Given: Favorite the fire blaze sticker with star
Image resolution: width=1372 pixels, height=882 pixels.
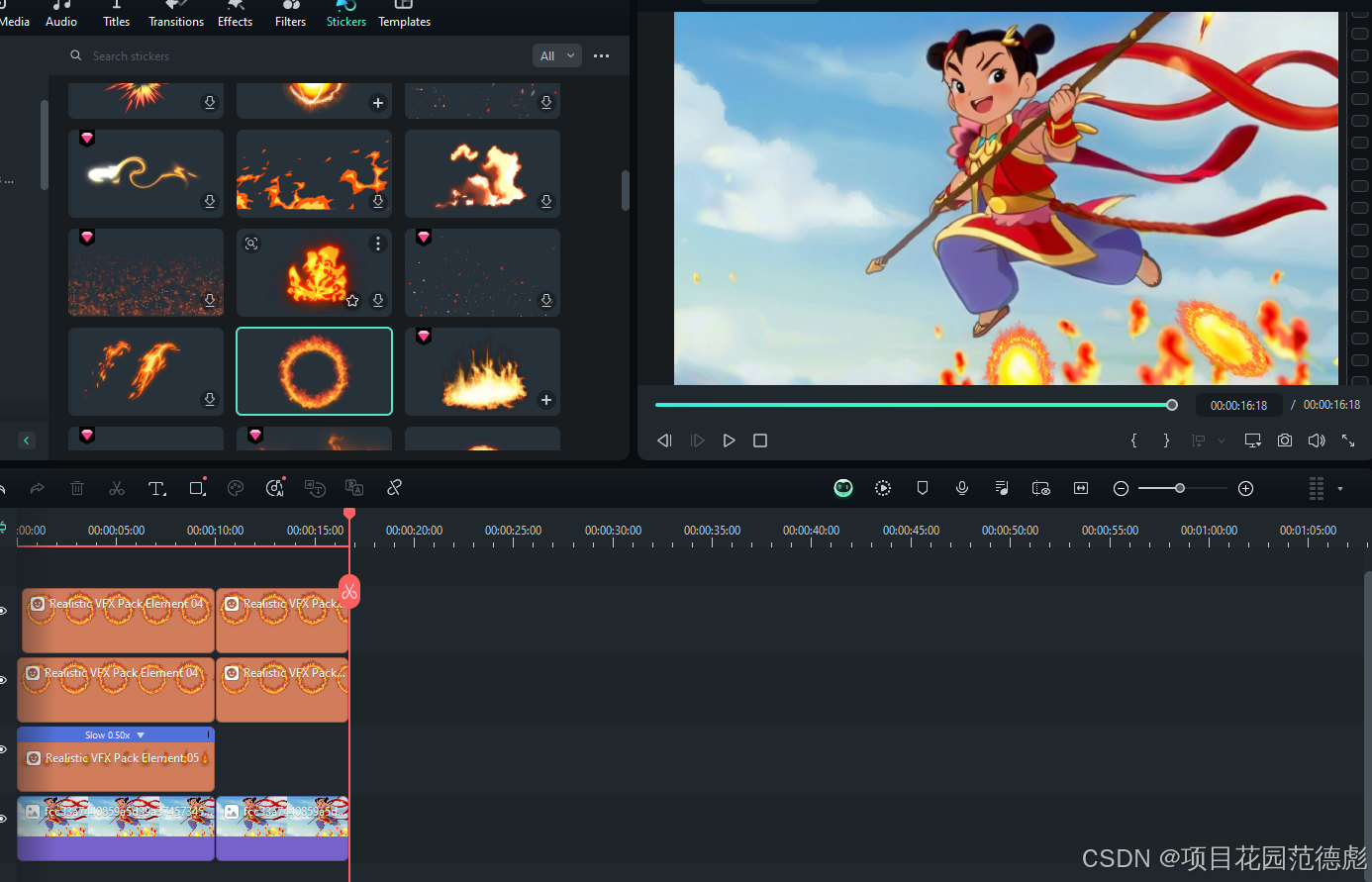Looking at the screenshot, I should coord(352,301).
